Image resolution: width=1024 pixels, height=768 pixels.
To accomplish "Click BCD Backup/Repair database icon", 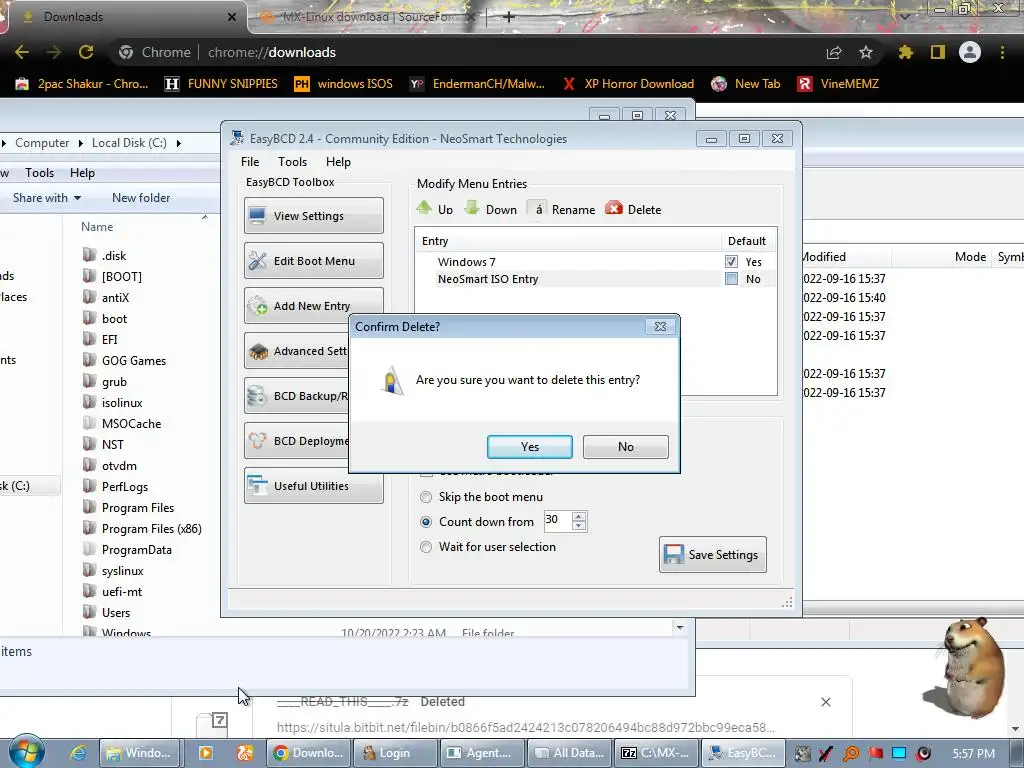I will tap(257, 396).
